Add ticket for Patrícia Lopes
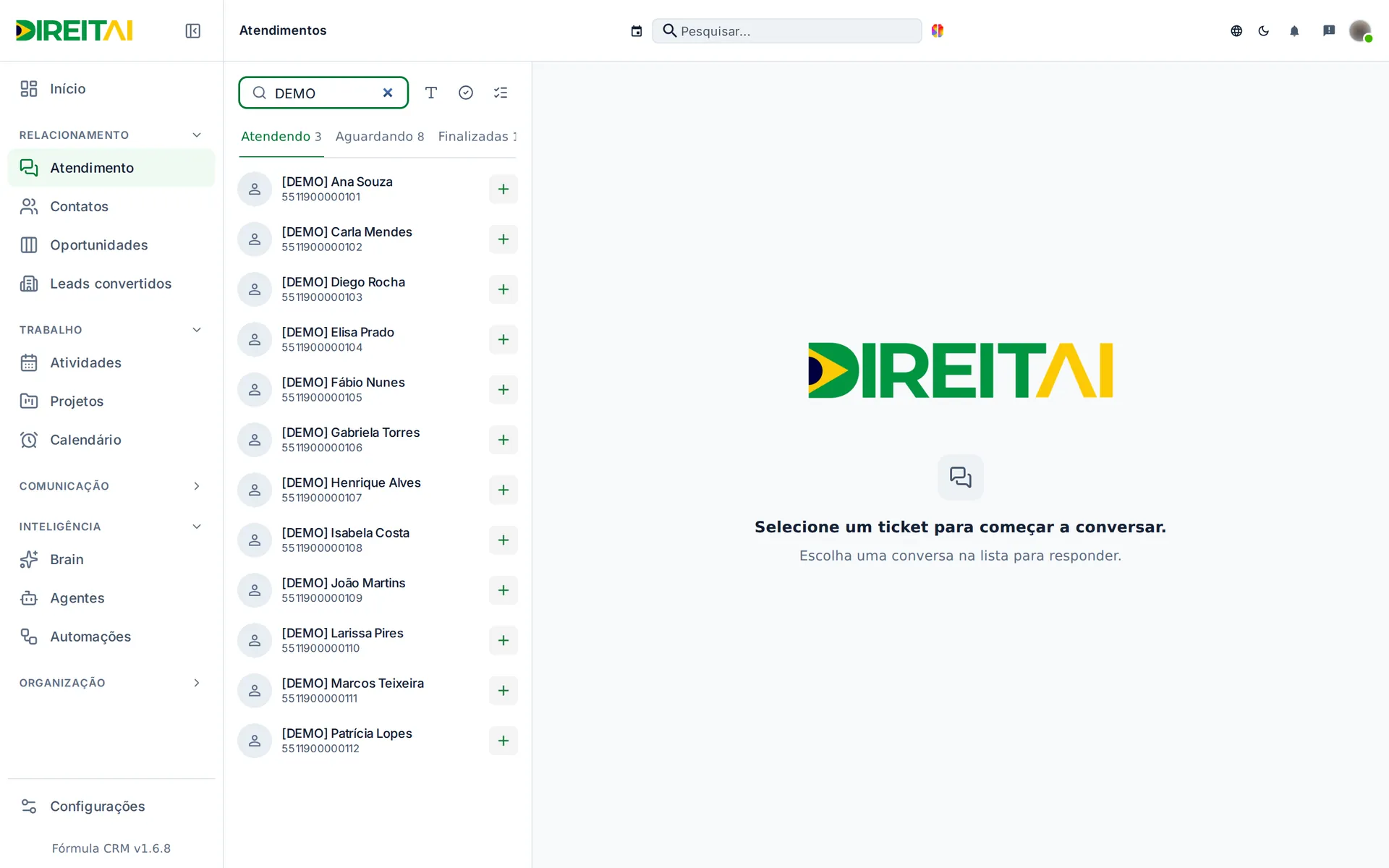 point(504,741)
